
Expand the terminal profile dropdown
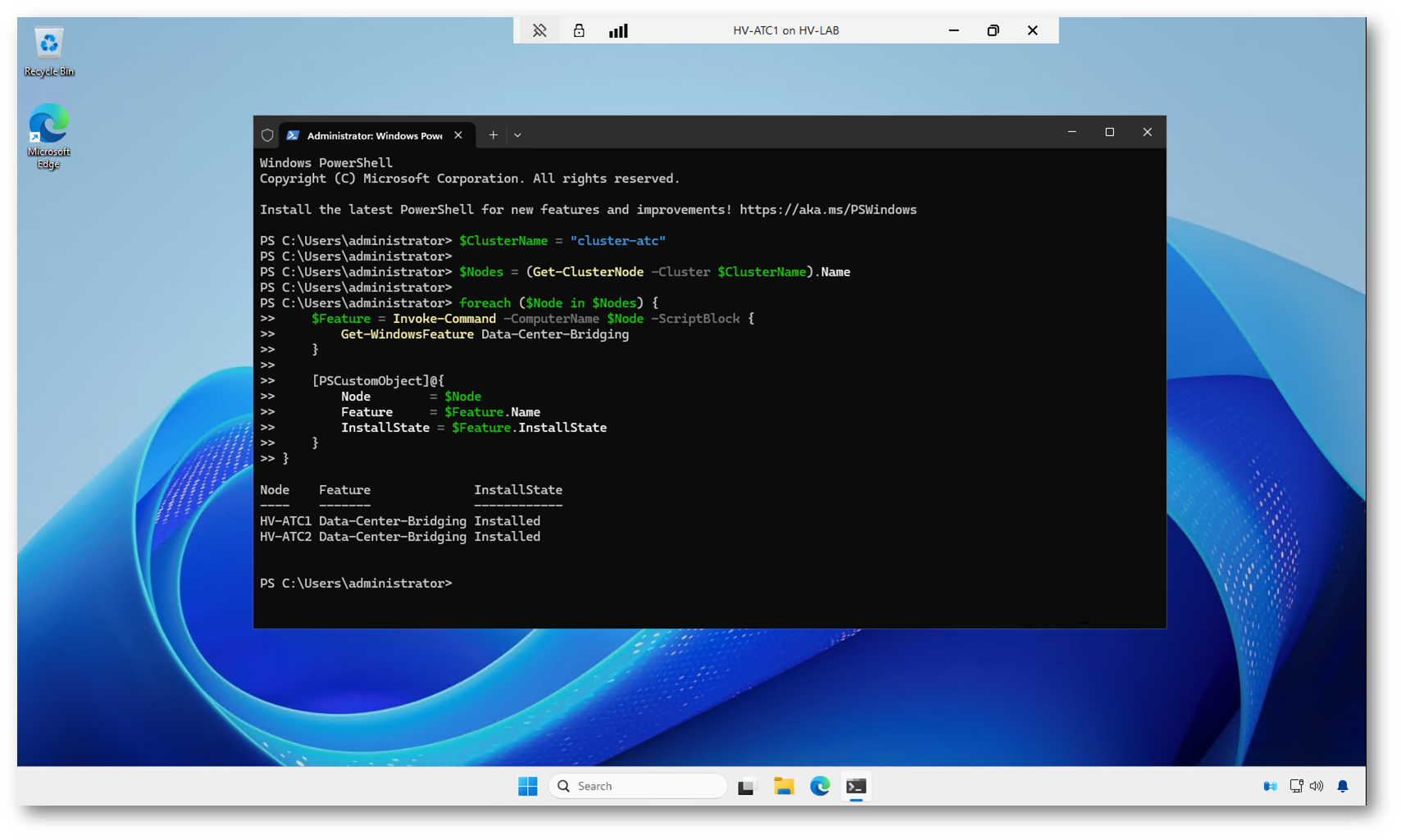coord(517,135)
